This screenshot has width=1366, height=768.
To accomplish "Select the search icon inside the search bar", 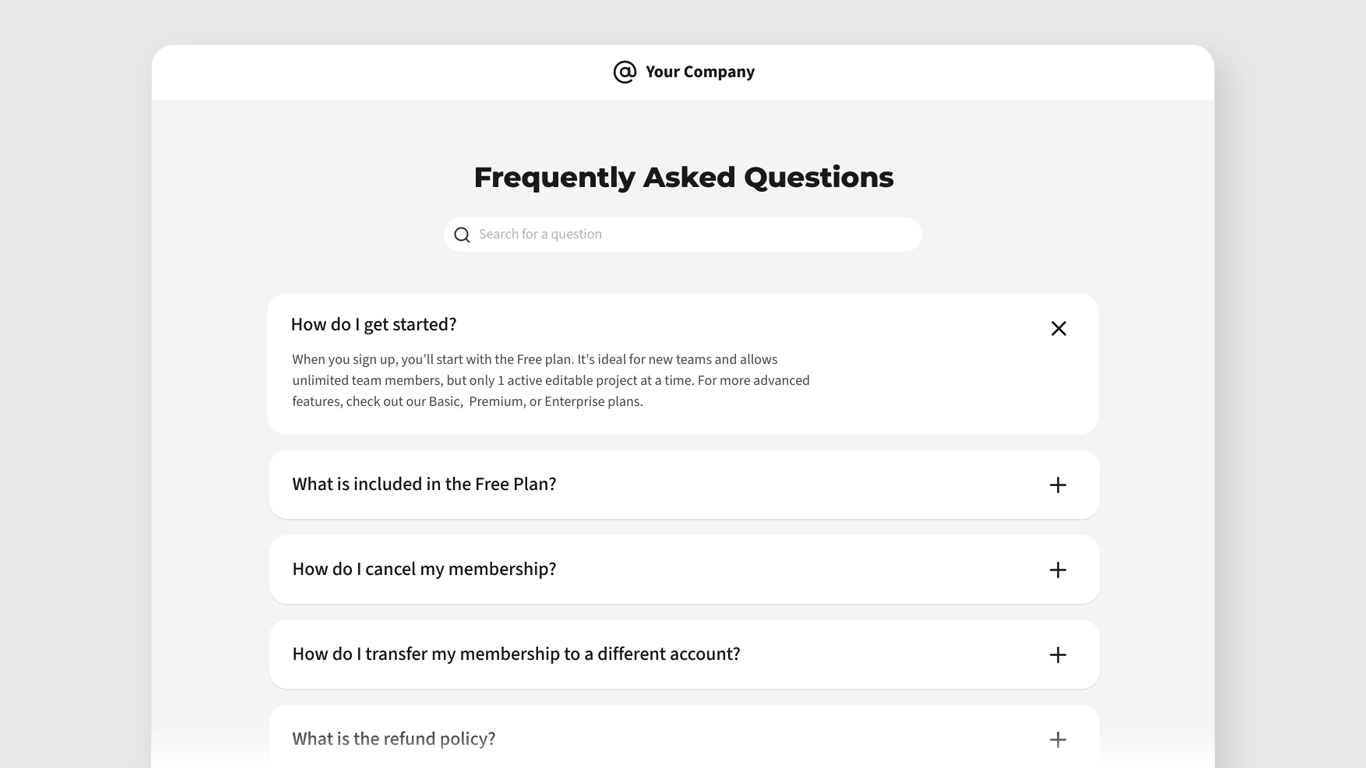I will [461, 234].
